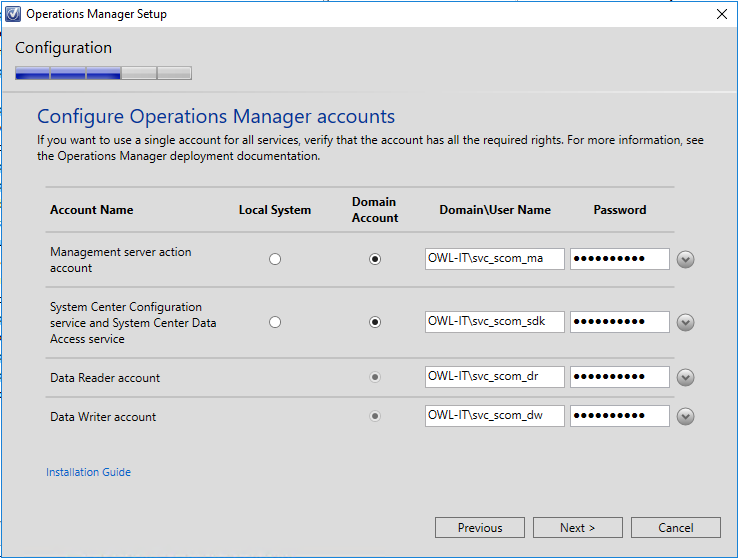Select Local System for Management server action account
The height and width of the screenshot is (558, 738).
[275, 259]
